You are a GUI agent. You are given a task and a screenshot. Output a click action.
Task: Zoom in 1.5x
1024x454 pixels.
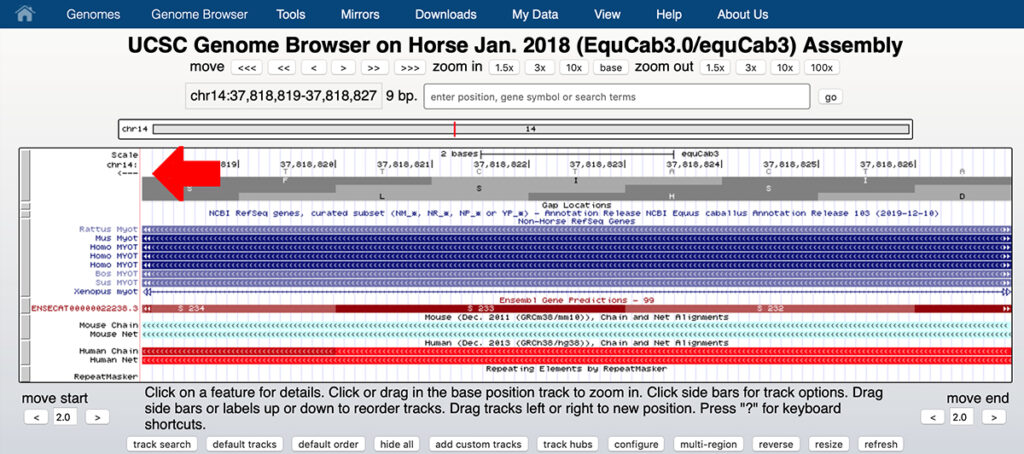tap(503, 68)
